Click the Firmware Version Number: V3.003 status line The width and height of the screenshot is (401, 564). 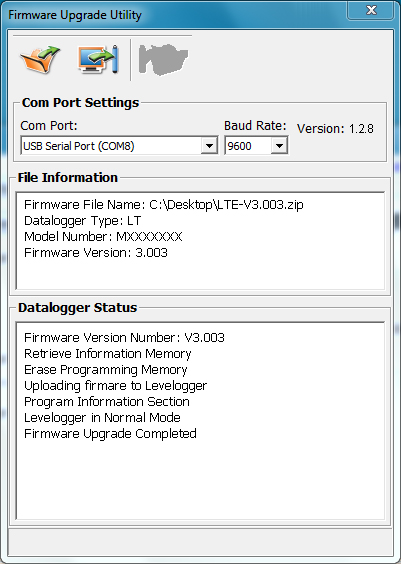coord(124,337)
